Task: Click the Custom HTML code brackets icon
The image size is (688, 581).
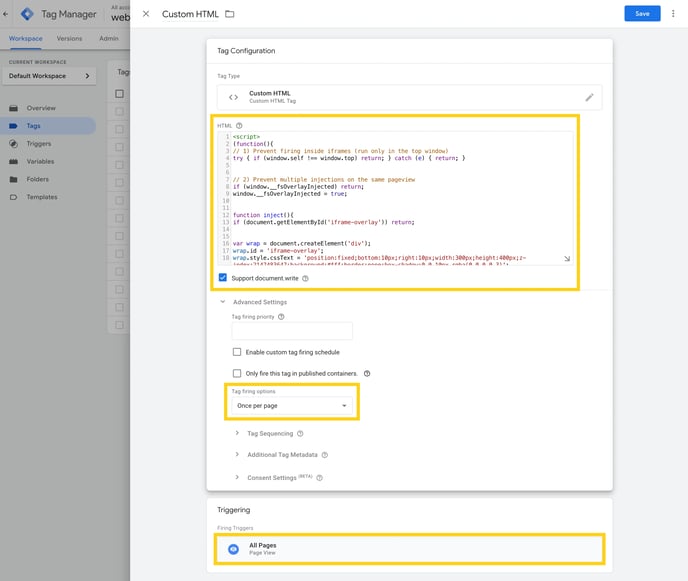Action: coord(233,97)
